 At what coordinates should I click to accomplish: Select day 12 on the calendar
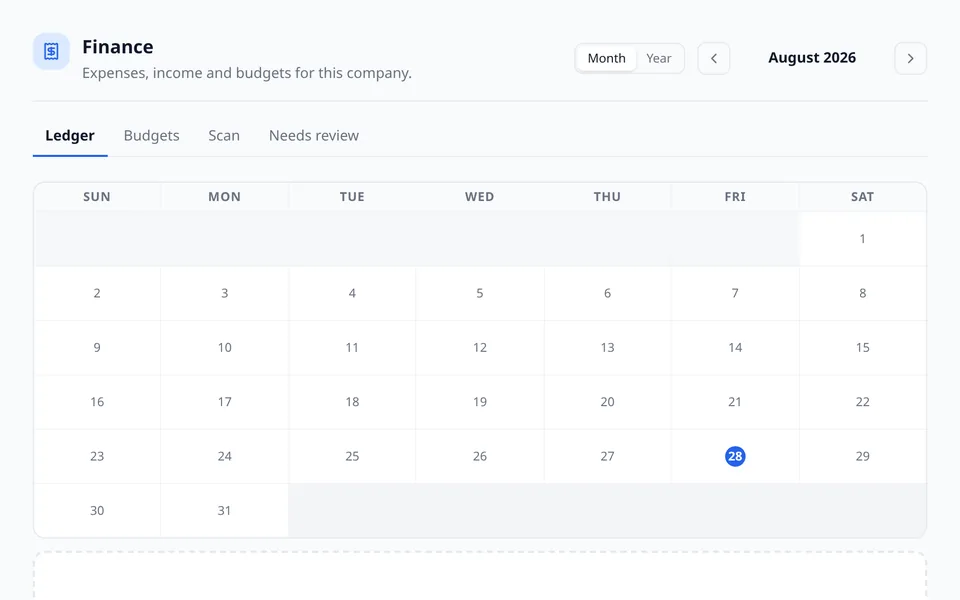480,348
